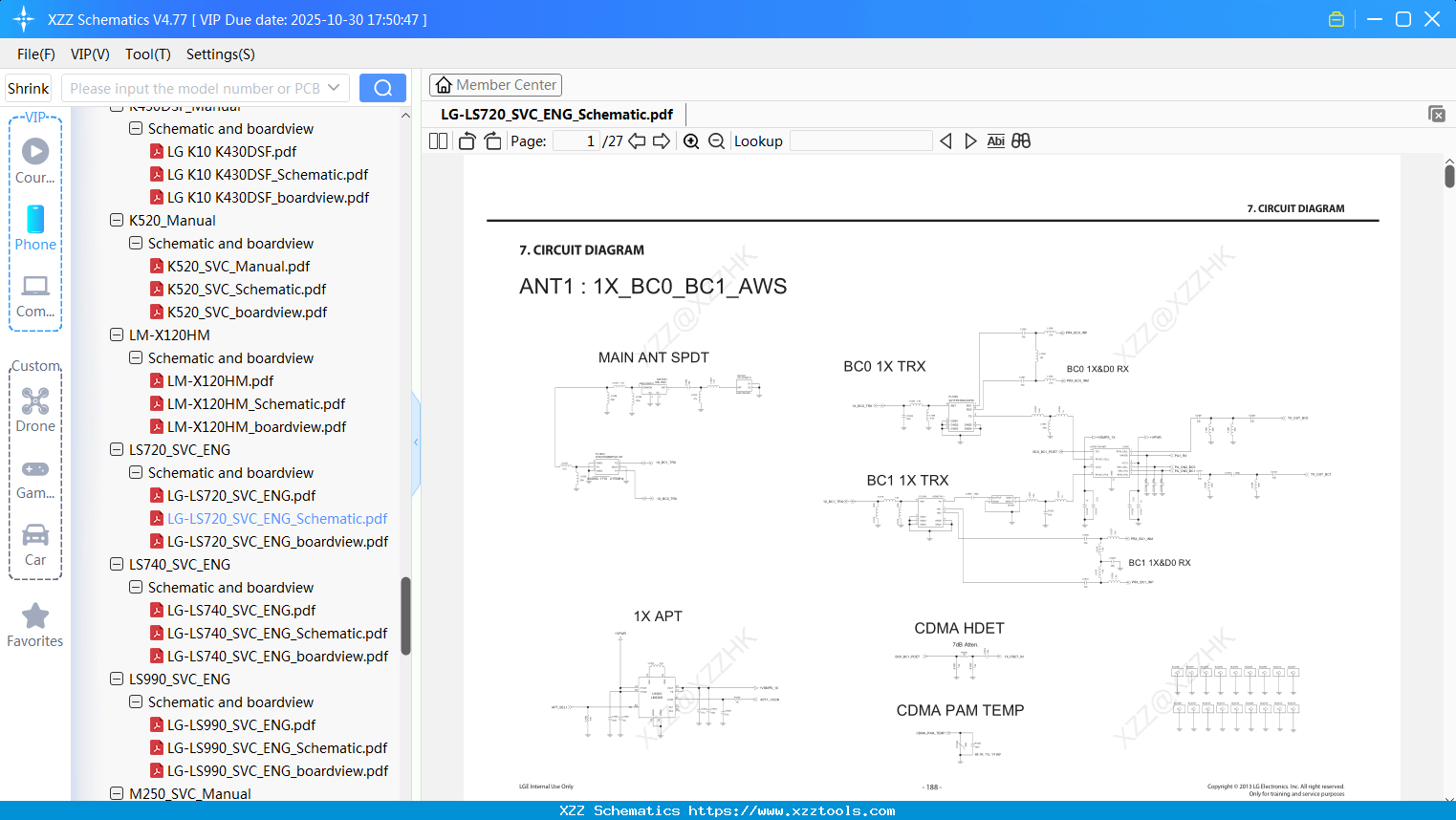The width and height of the screenshot is (1456, 820).
Task: Select the two-page view icon
Action: (437, 140)
